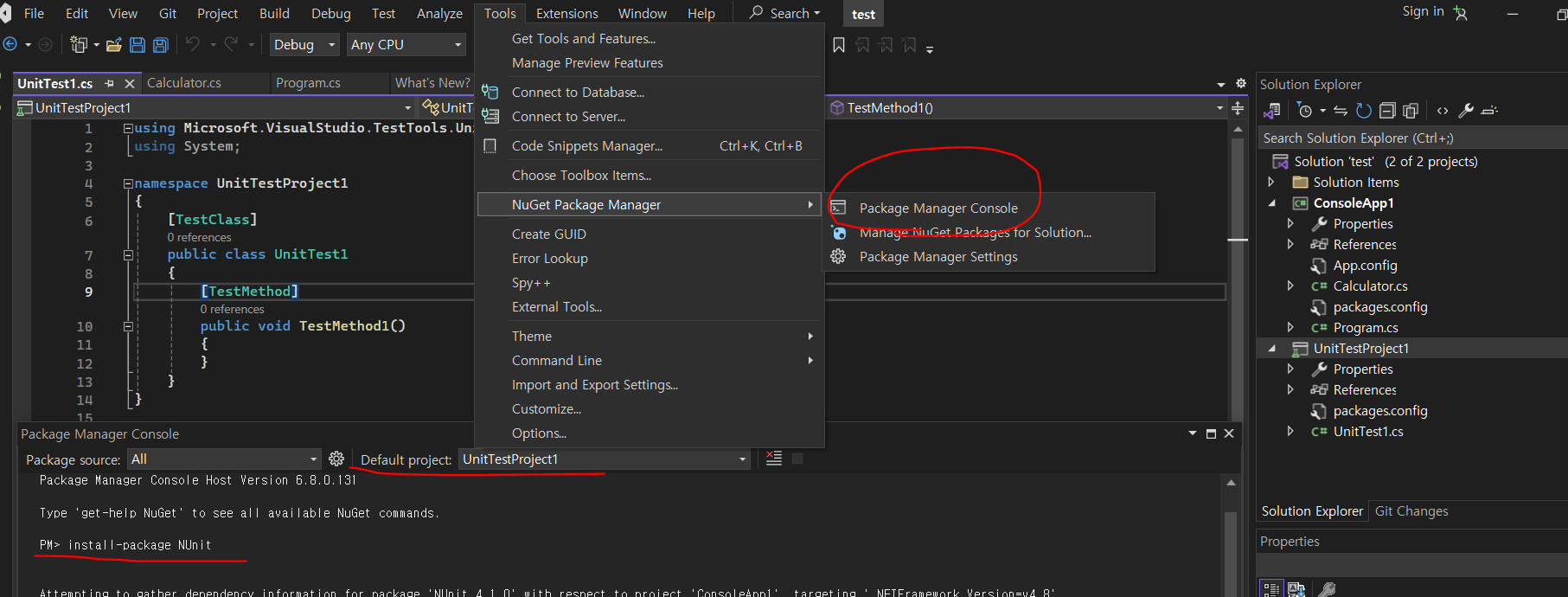1568x597 pixels.
Task: Open Package Manager Console settings gear
Action: tap(336, 459)
